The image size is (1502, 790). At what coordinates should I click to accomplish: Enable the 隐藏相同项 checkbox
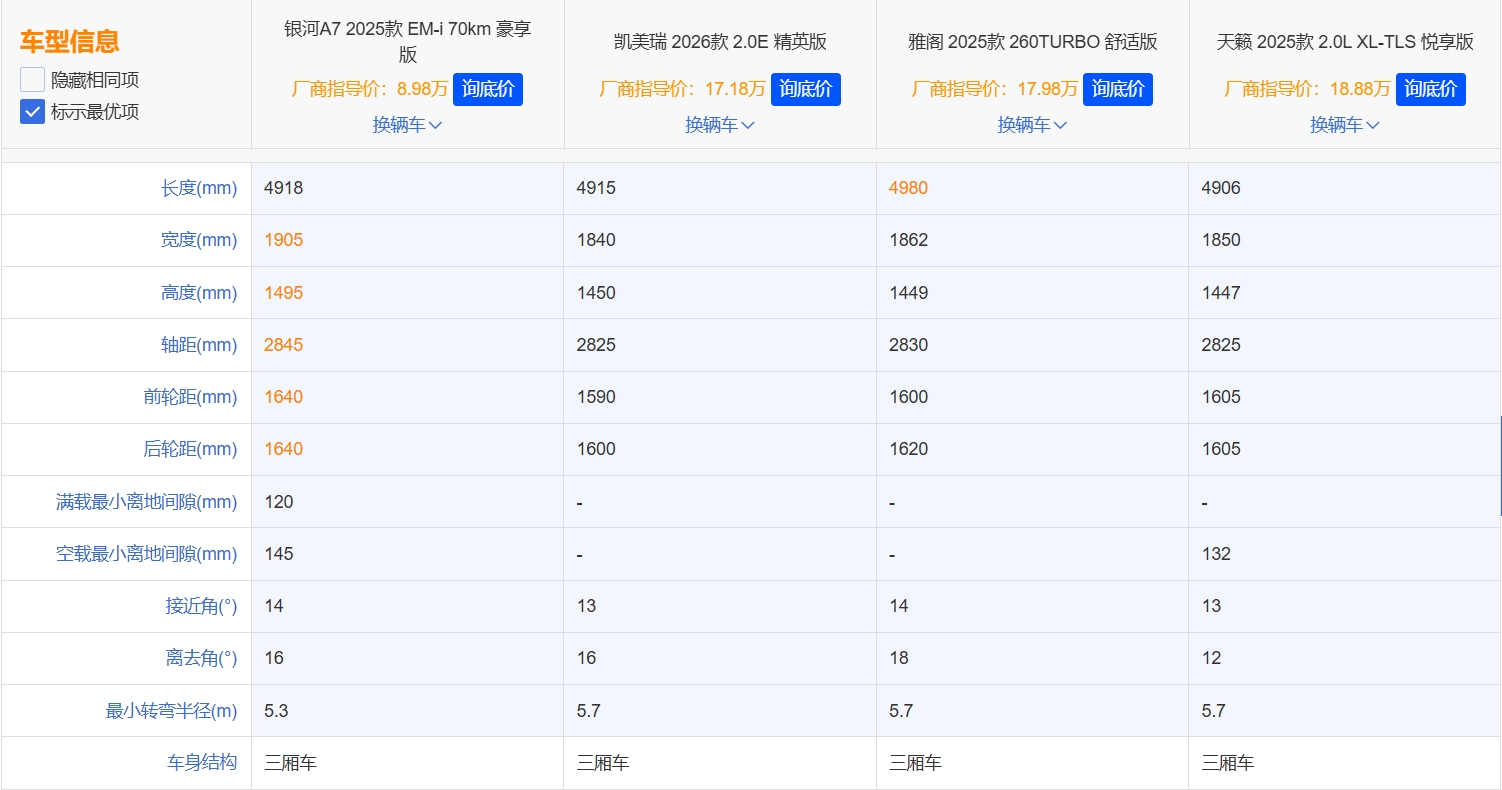32,80
